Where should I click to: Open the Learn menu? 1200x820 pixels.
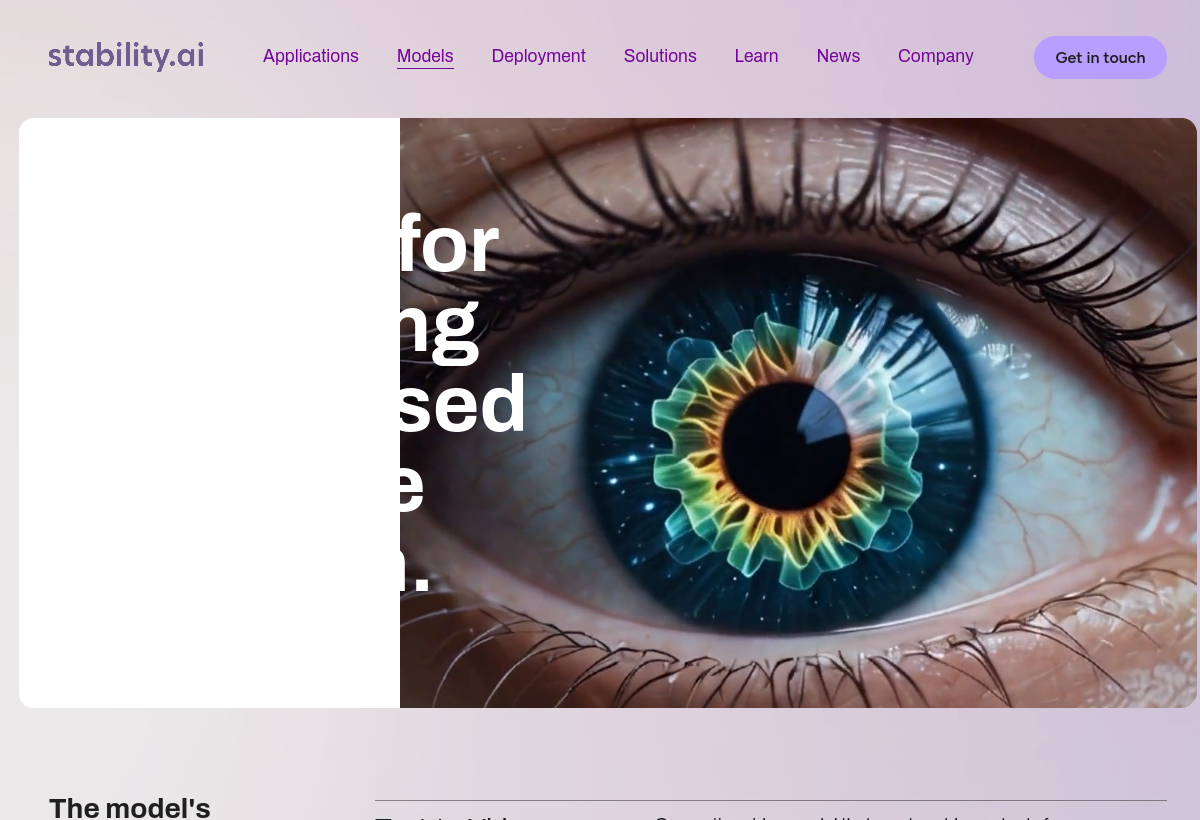(756, 56)
